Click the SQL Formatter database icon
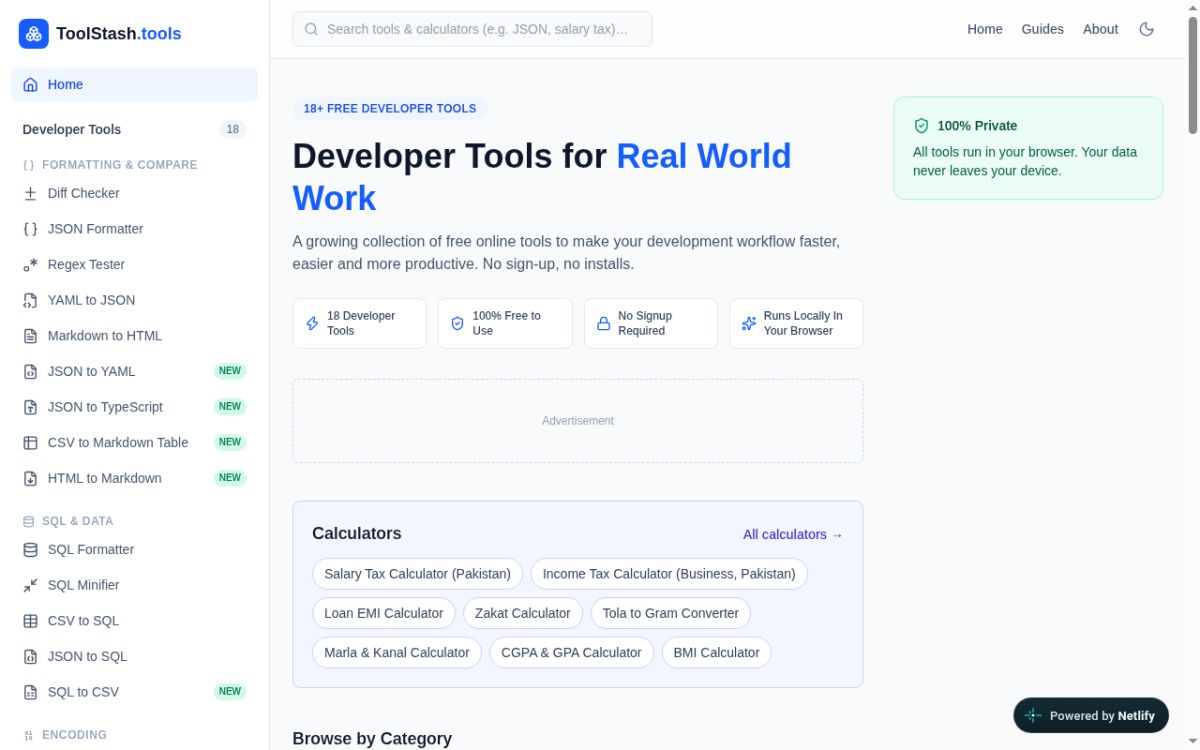The image size is (1200, 750). (30, 550)
